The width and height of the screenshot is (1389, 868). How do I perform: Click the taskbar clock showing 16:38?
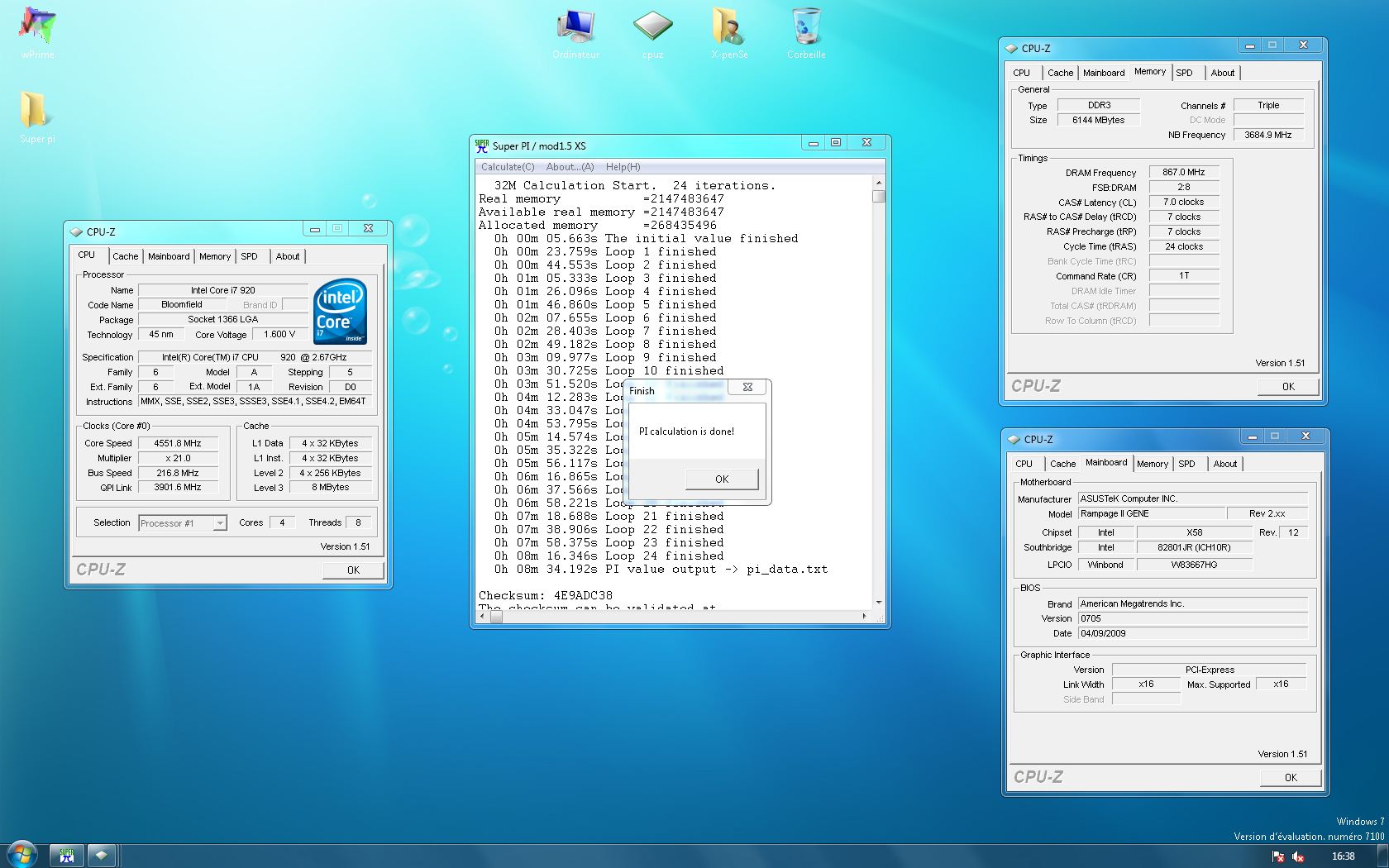tap(1344, 856)
